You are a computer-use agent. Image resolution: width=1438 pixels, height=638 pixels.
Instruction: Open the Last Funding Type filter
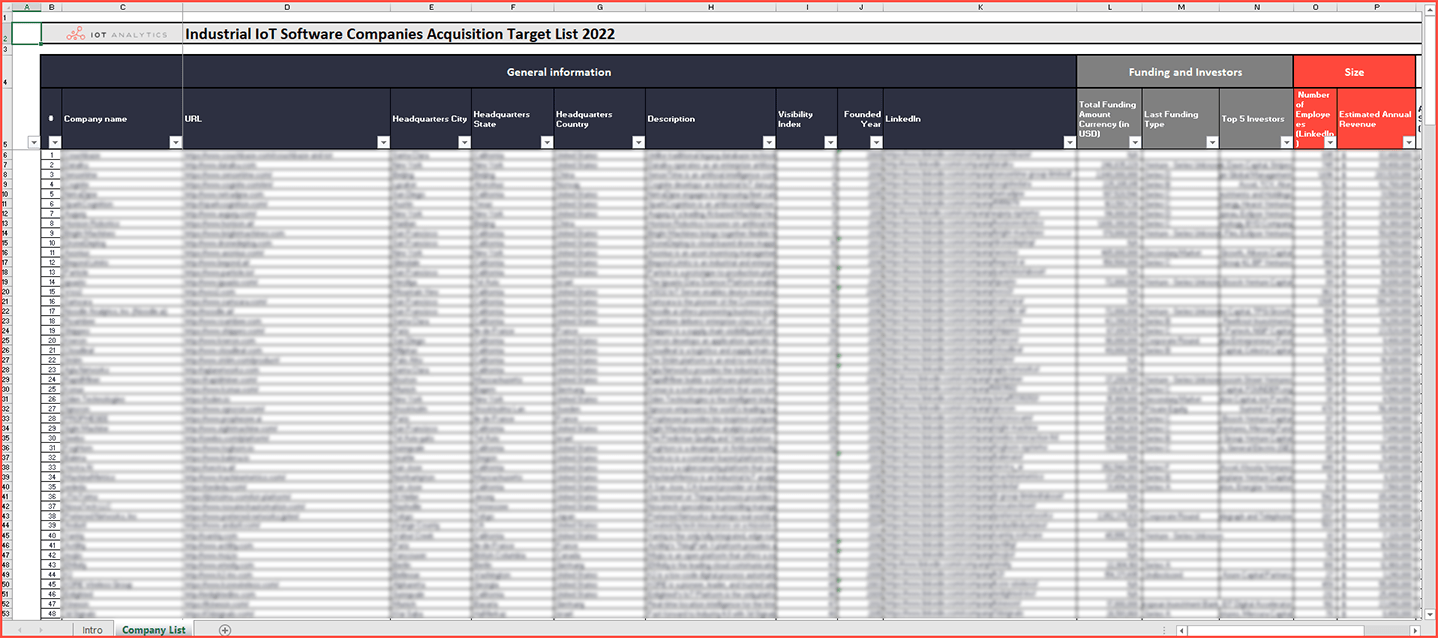coord(1212,142)
